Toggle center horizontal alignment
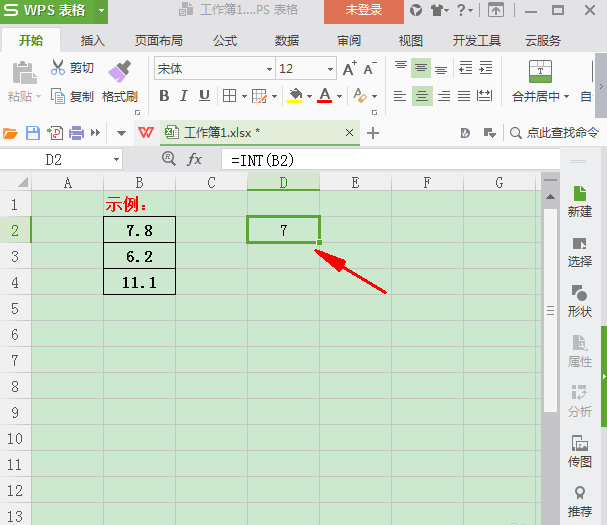607x525 pixels. 422,96
